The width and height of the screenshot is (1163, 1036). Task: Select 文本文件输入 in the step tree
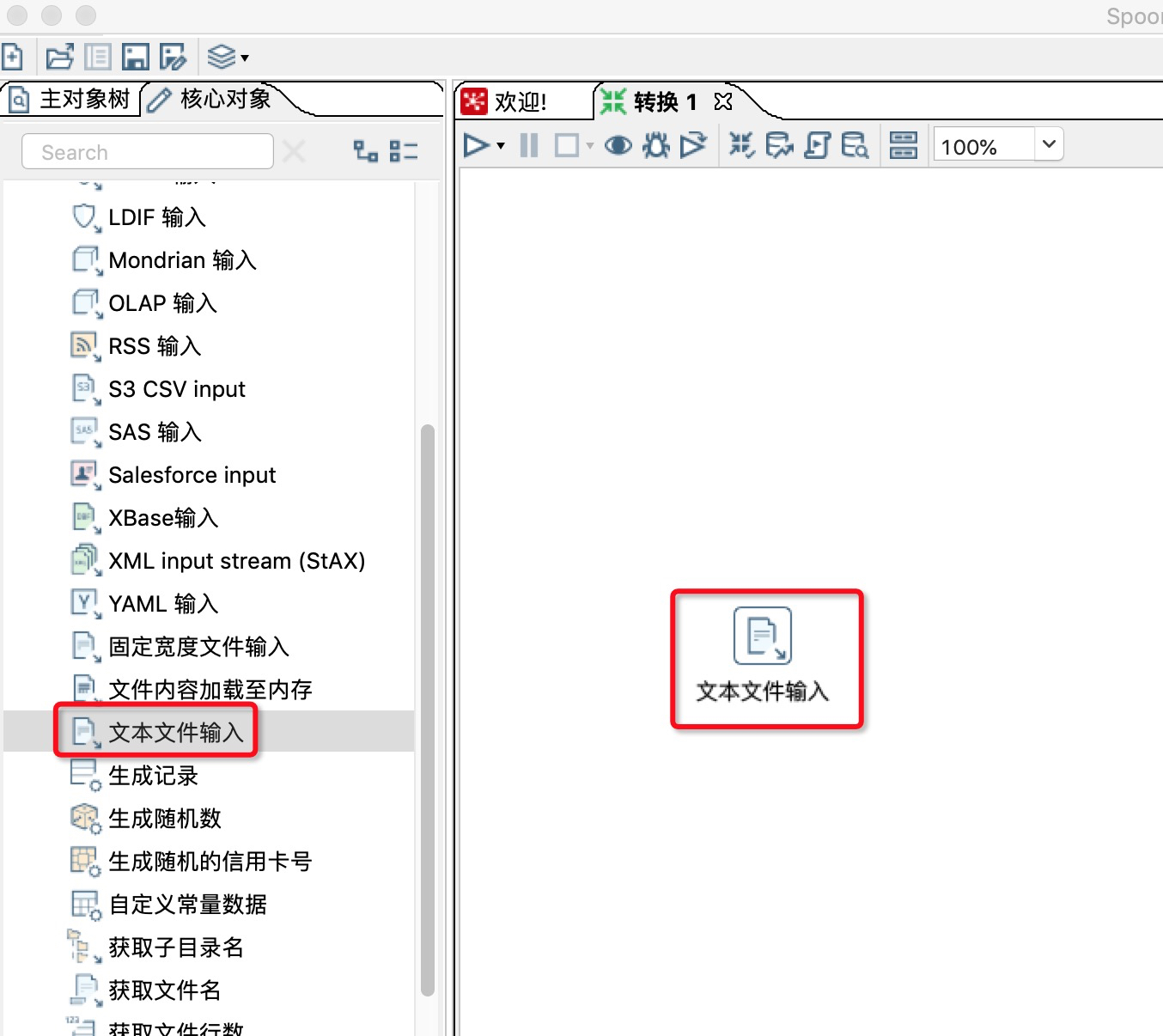tap(175, 732)
